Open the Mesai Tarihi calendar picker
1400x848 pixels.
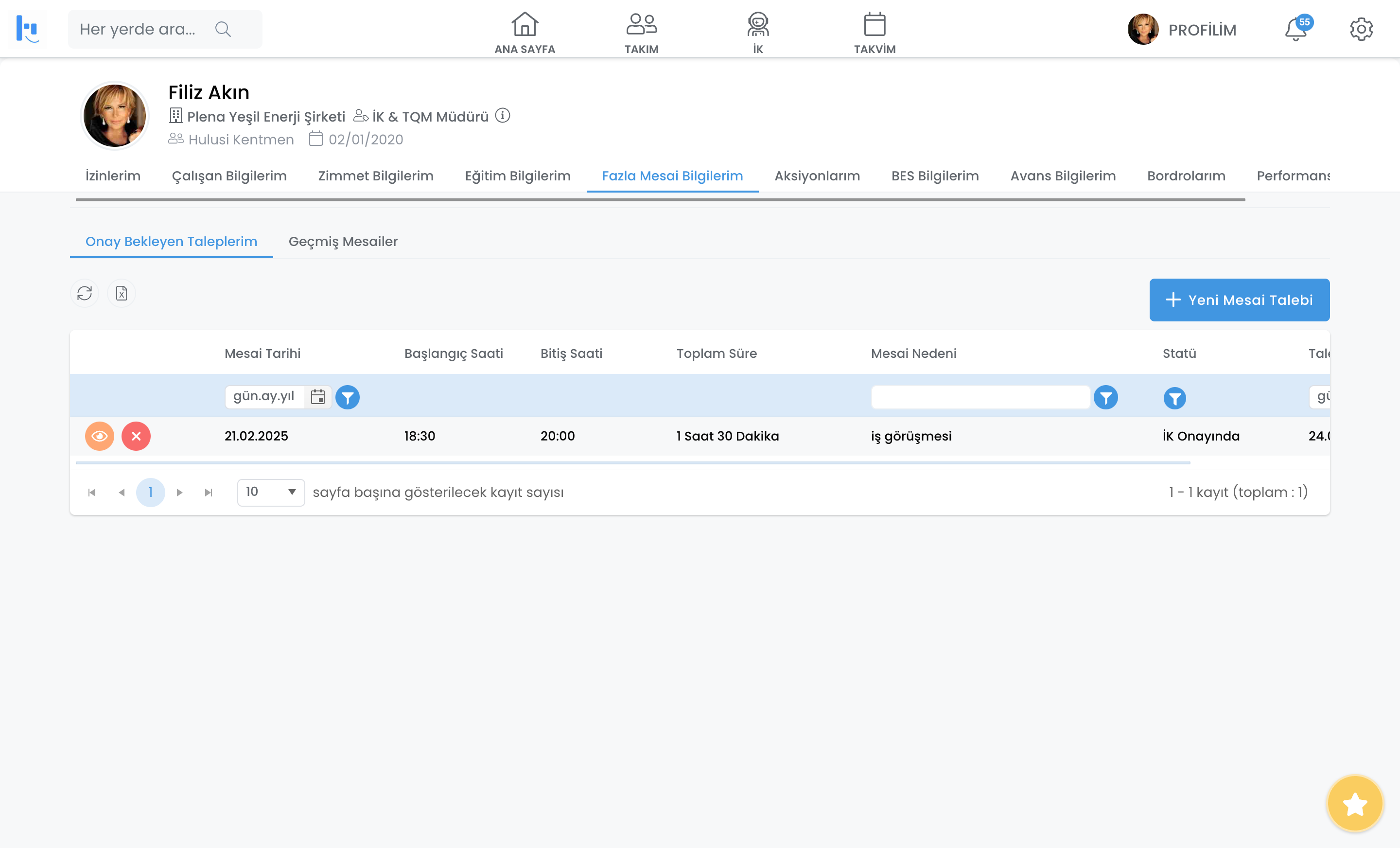pos(317,397)
